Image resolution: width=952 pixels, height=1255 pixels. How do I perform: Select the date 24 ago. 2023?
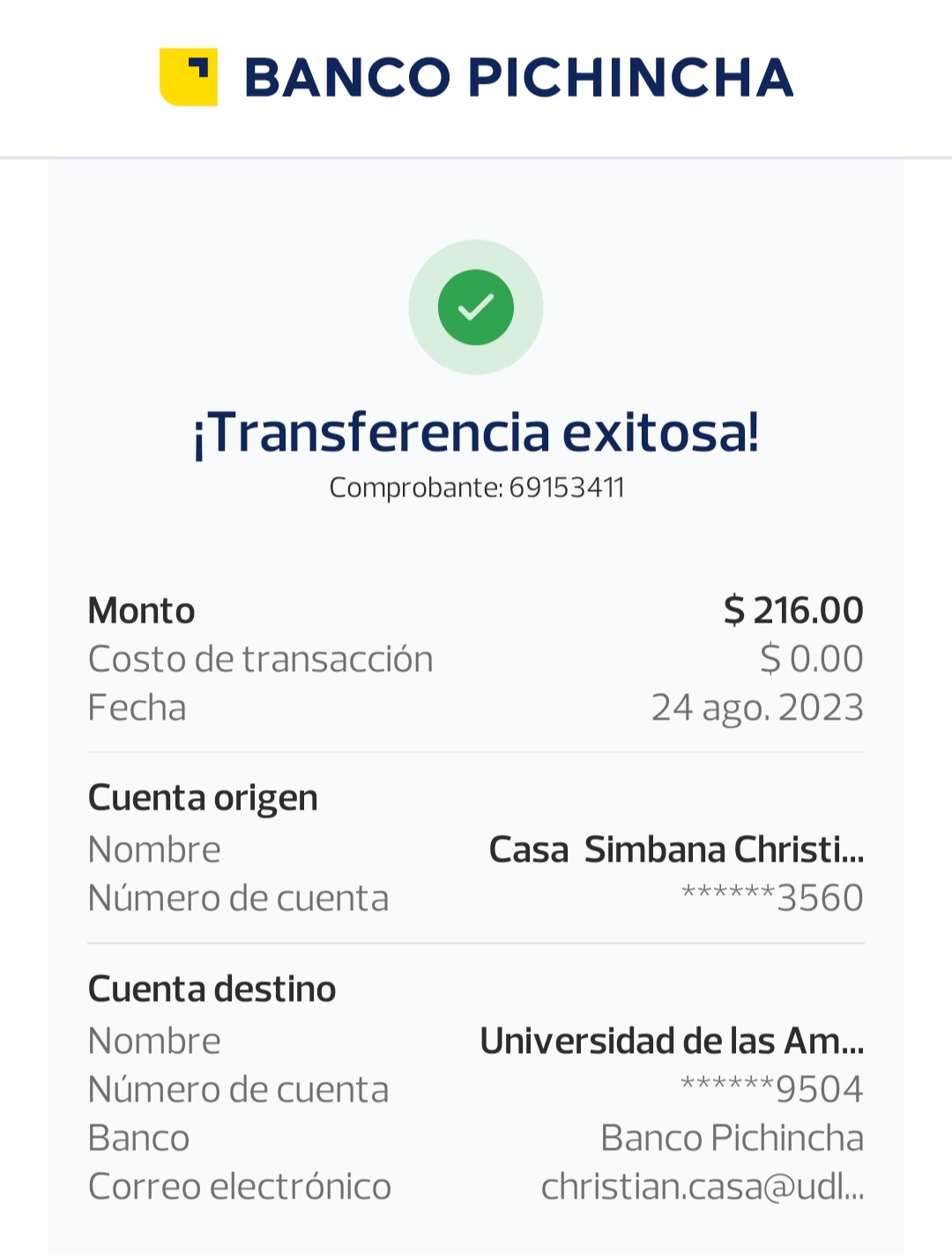point(757,707)
